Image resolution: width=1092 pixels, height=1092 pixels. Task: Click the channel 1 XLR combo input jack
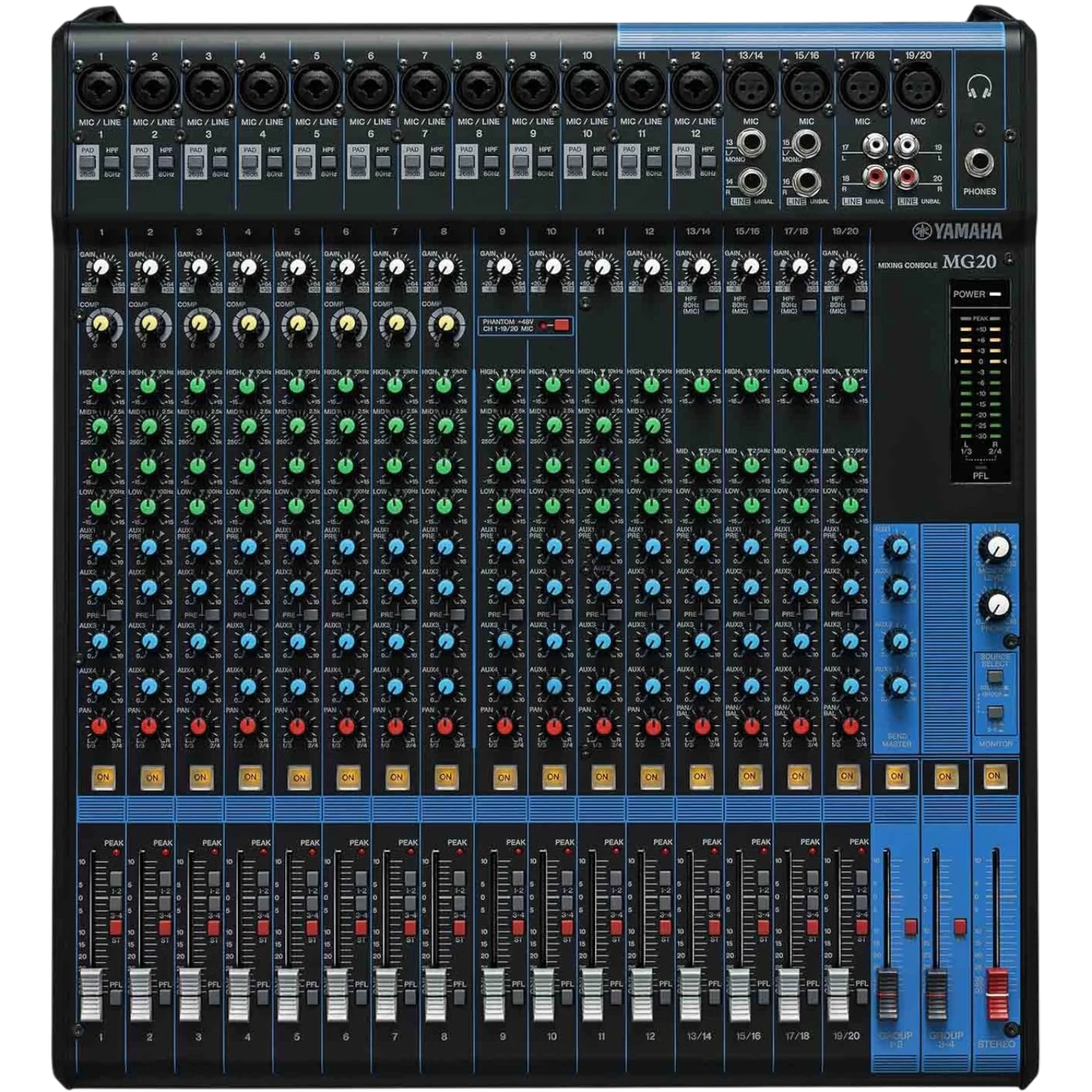(x=100, y=89)
